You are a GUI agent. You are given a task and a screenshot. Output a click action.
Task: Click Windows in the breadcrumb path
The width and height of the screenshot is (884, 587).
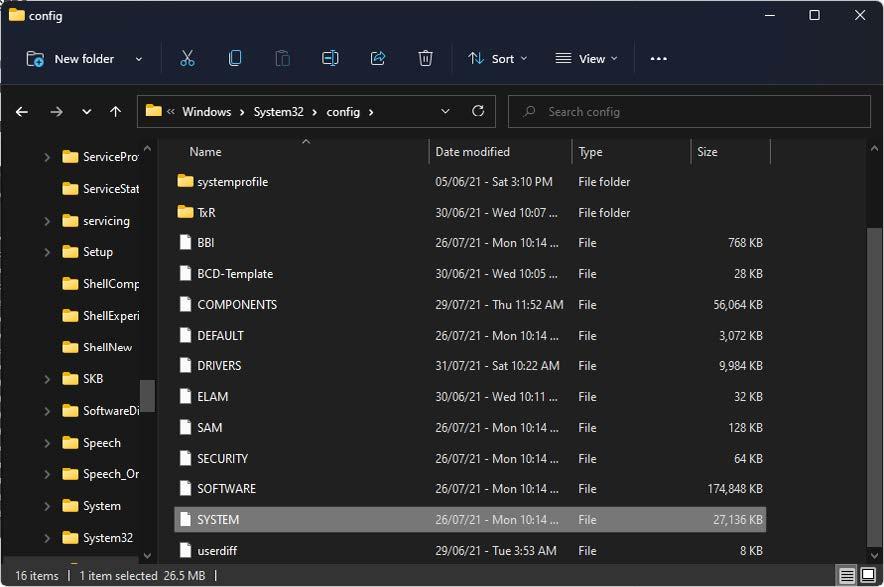click(x=206, y=112)
